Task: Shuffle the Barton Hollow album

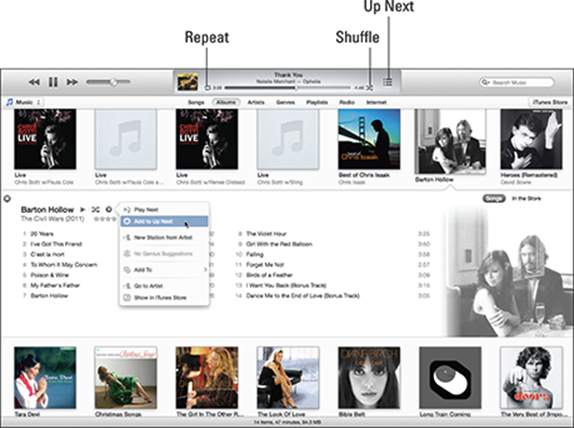Action: [96, 210]
